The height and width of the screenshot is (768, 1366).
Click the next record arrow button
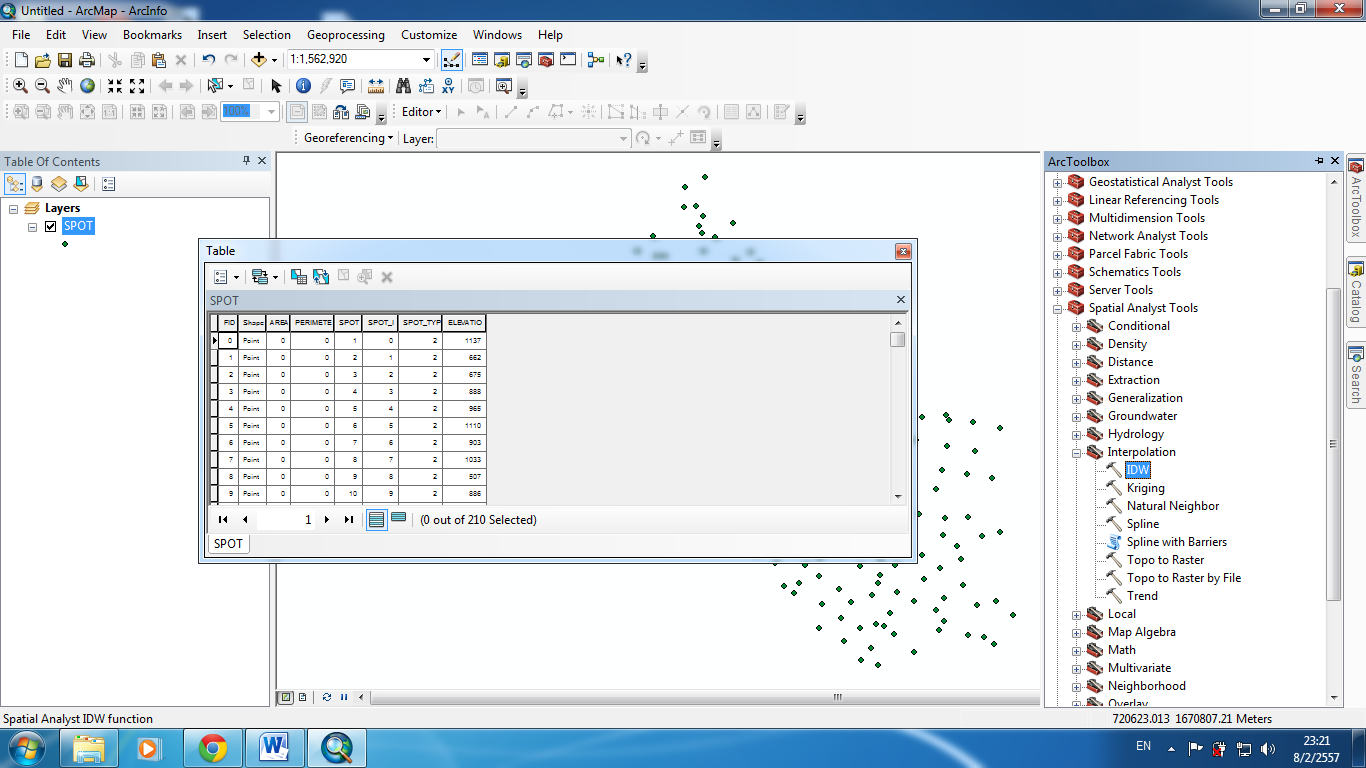point(326,519)
